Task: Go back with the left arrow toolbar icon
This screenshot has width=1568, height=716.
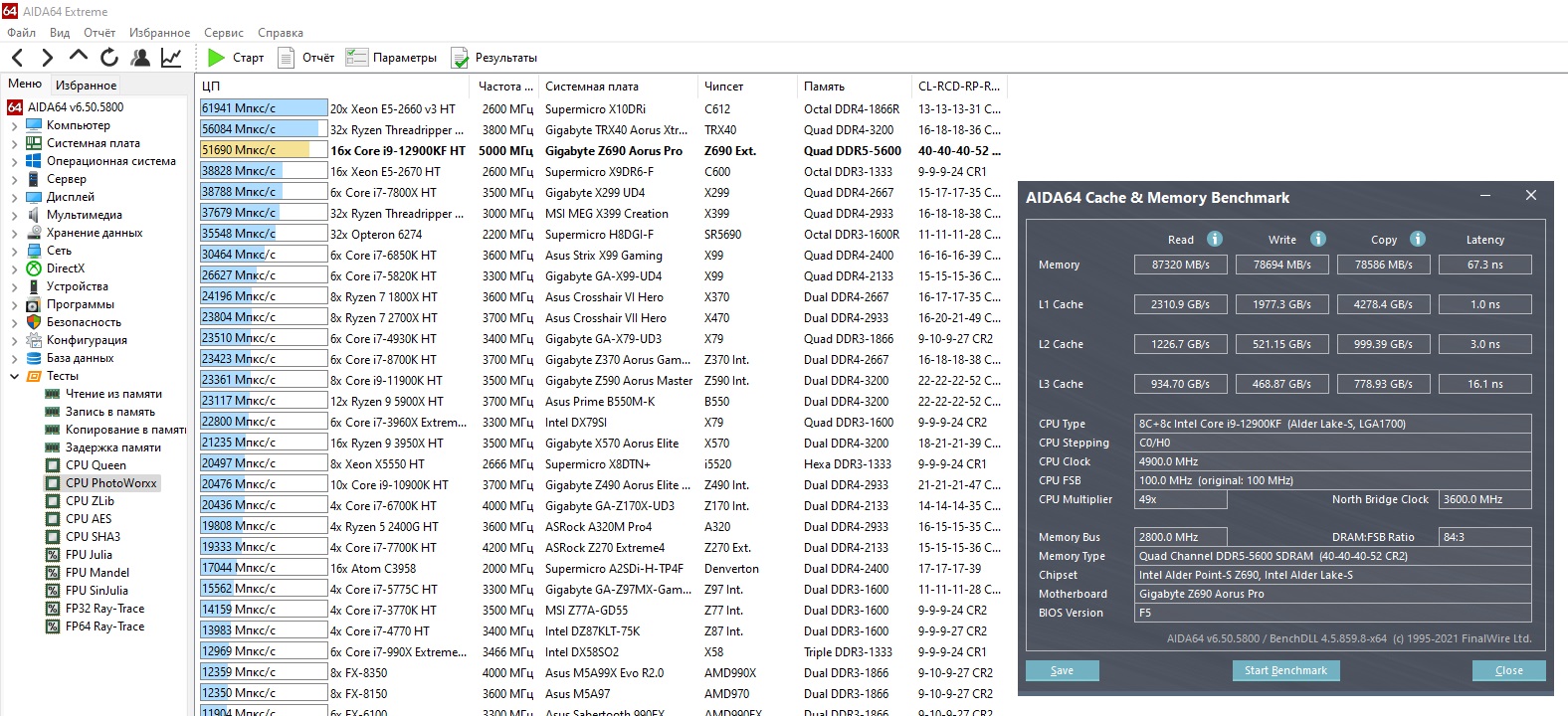Action: (x=17, y=58)
